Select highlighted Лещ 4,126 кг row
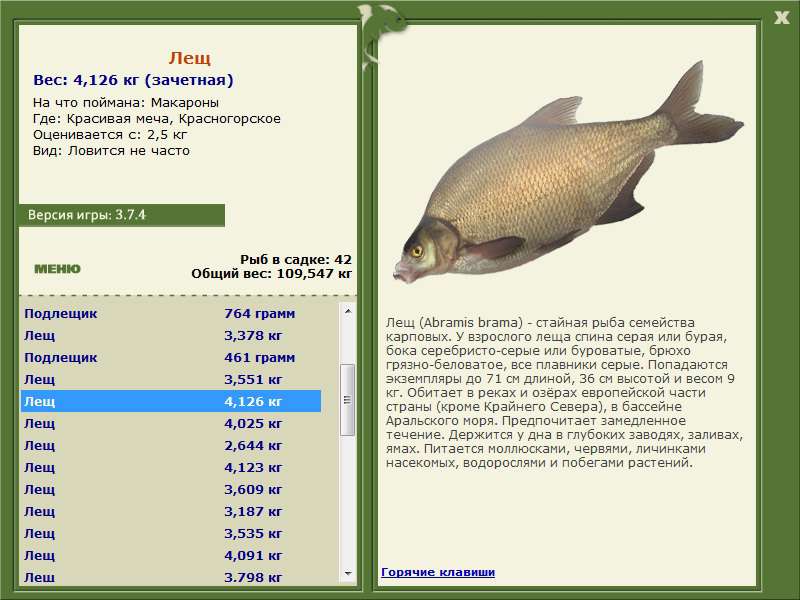800x600 pixels. (x=171, y=401)
